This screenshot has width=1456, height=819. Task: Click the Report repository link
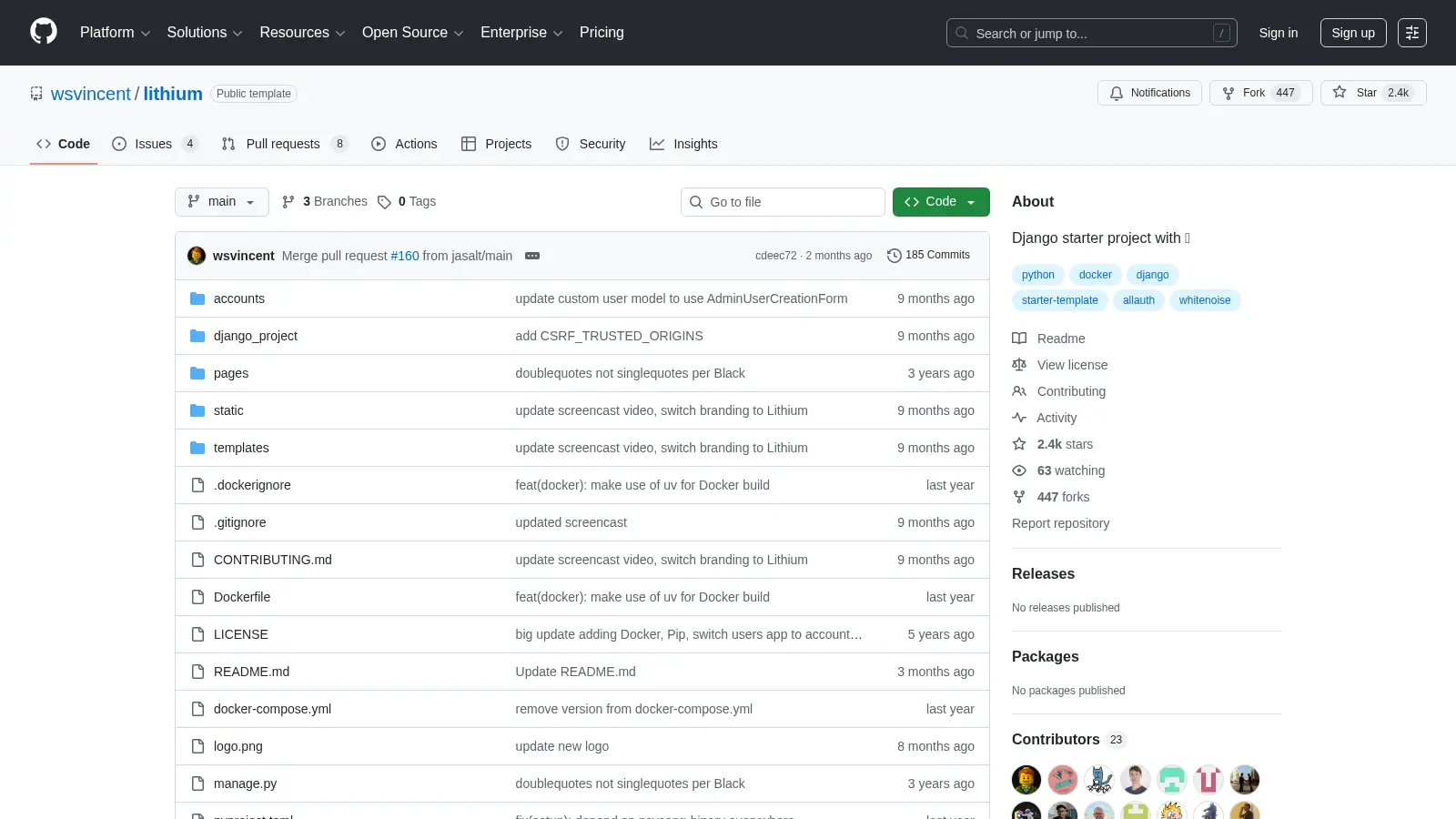click(x=1060, y=523)
